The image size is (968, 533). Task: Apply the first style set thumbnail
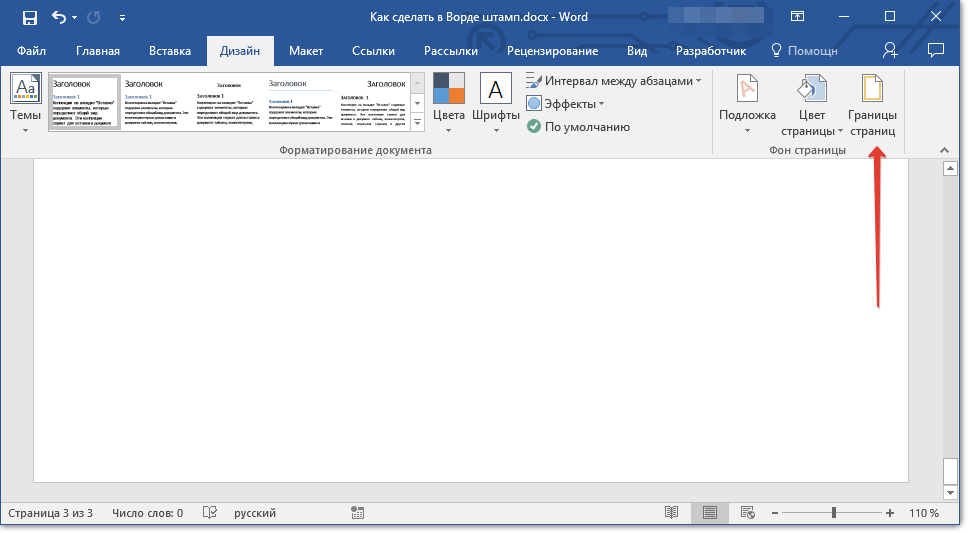pos(84,101)
